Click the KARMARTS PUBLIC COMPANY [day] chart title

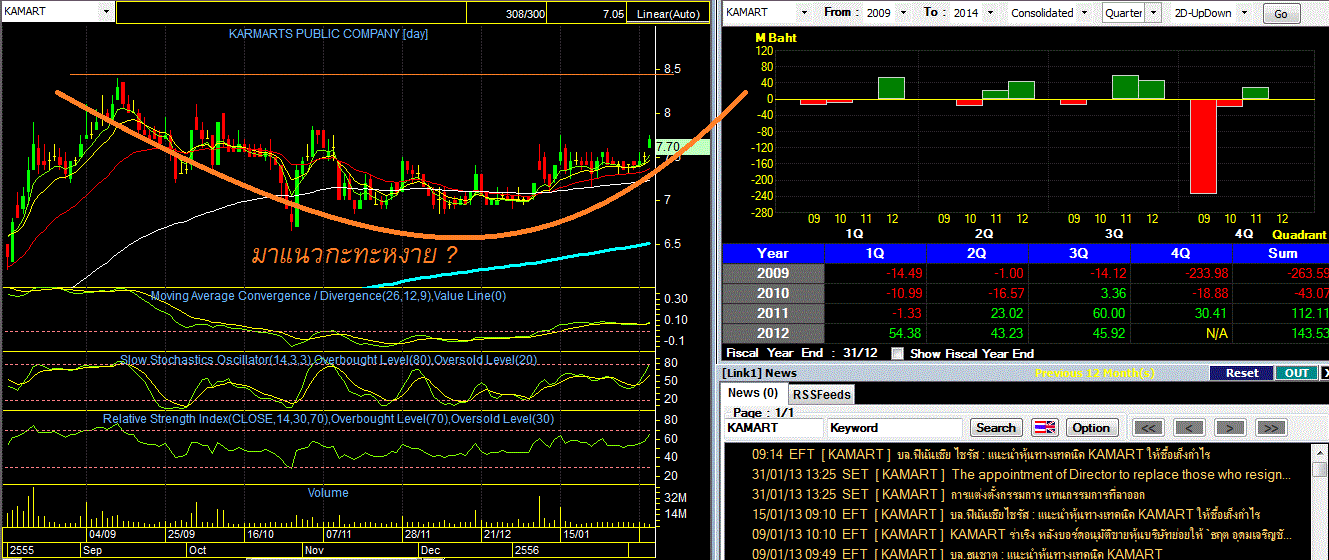coord(329,33)
